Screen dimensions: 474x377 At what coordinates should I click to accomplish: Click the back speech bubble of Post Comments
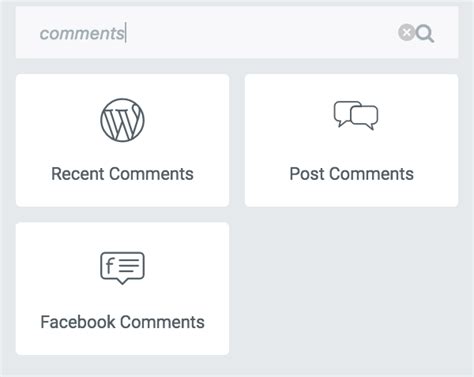pyautogui.click(x=345, y=113)
